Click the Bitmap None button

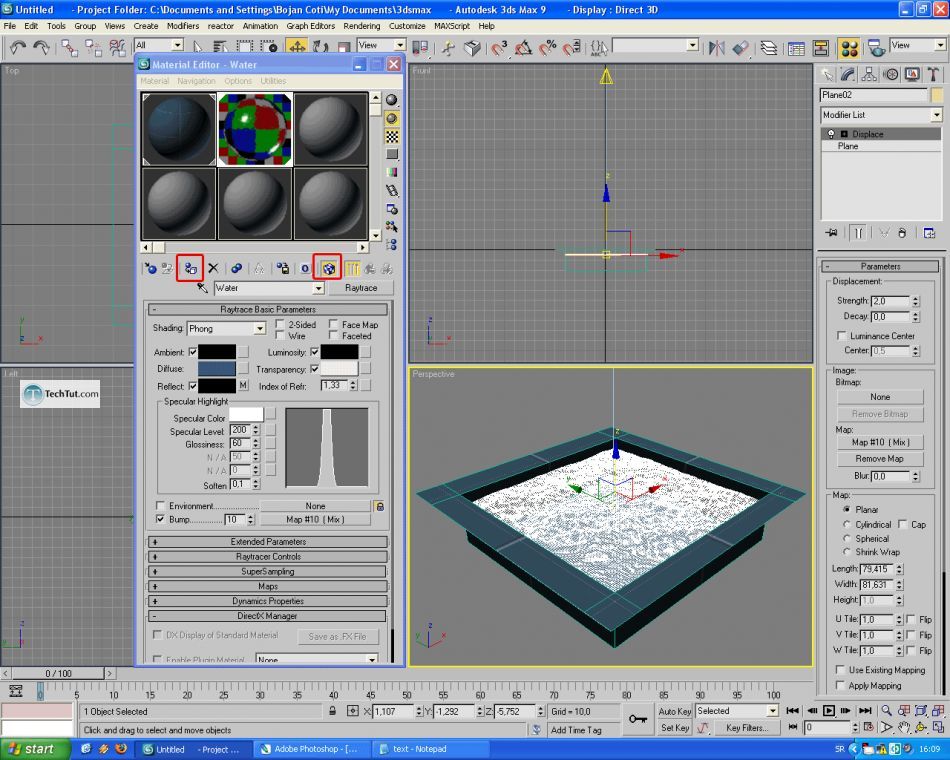(x=880, y=397)
